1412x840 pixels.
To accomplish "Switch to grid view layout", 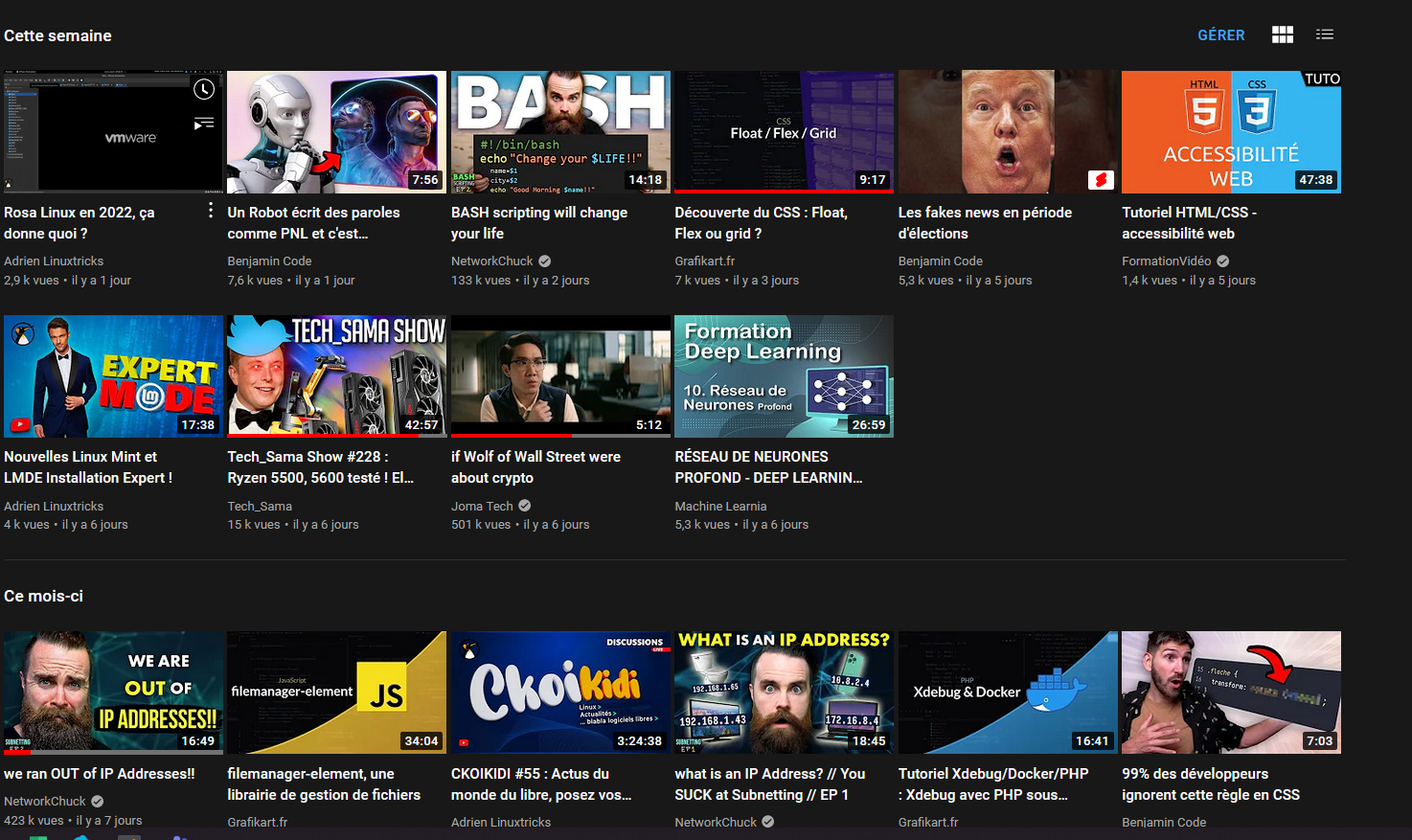I will click(x=1282, y=34).
